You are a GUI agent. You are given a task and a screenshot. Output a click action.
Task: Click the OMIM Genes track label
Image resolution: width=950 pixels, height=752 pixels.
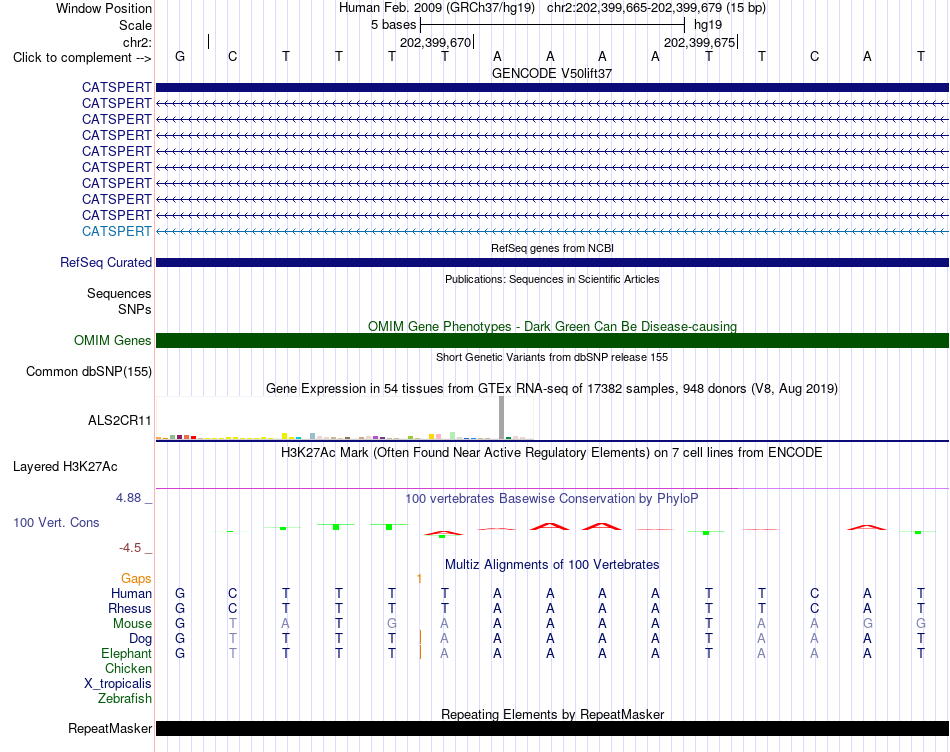pyautogui.click(x=112, y=341)
